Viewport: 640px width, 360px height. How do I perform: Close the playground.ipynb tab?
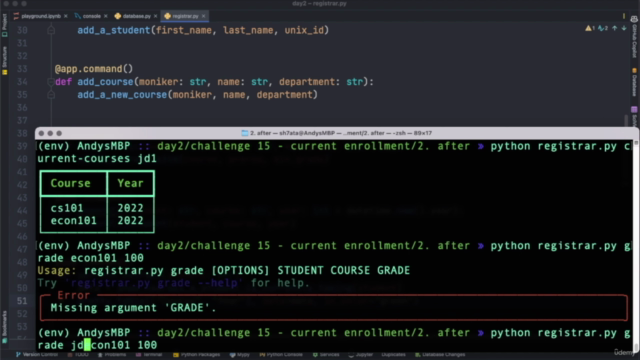(x=66, y=16)
